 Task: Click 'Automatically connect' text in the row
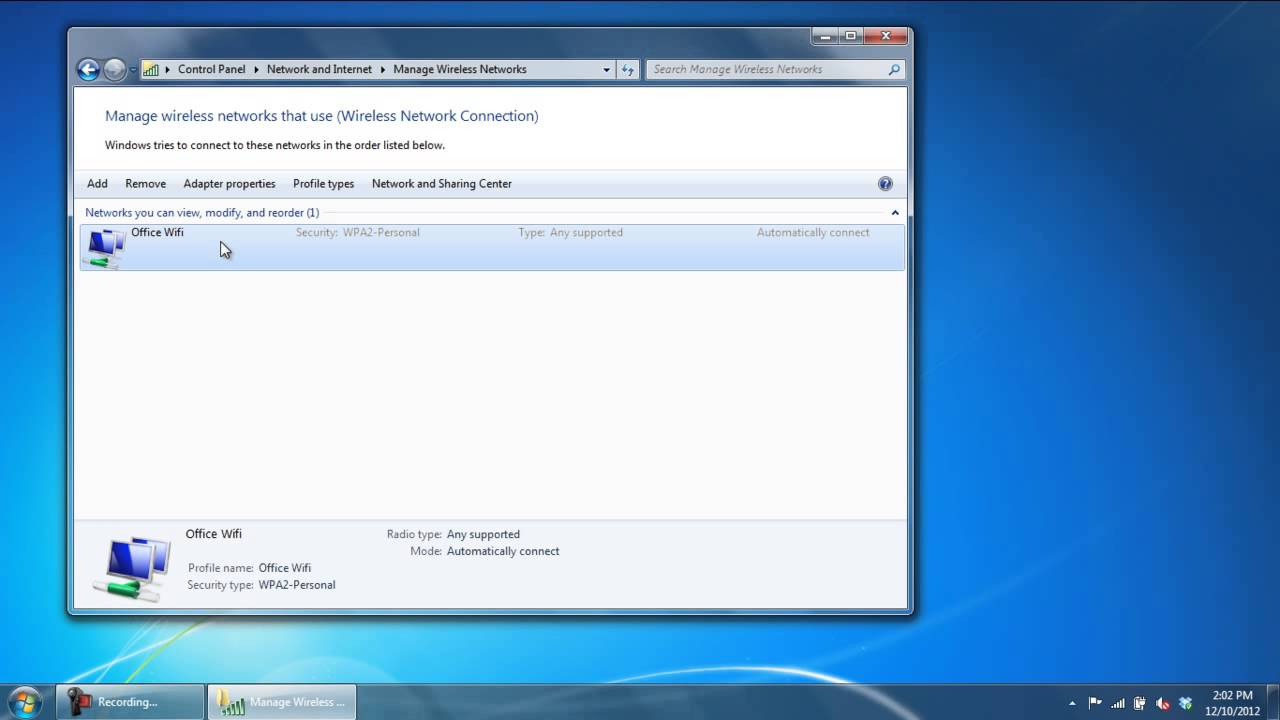click(813, 233)
